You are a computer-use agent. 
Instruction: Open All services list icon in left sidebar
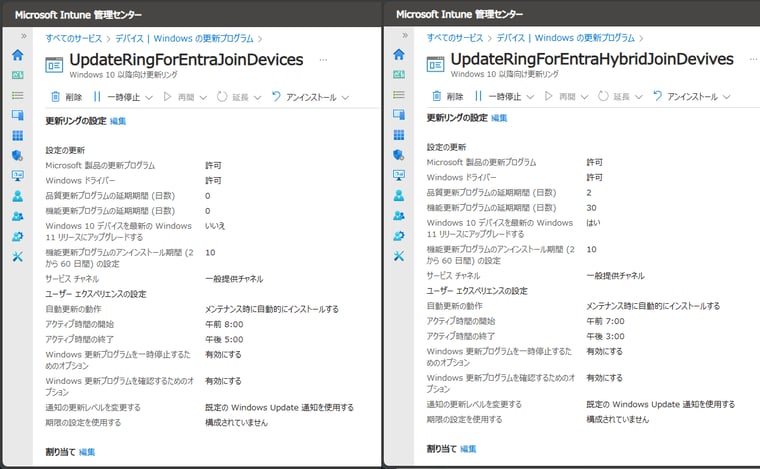pyautogui.click(x=17, y=95)
